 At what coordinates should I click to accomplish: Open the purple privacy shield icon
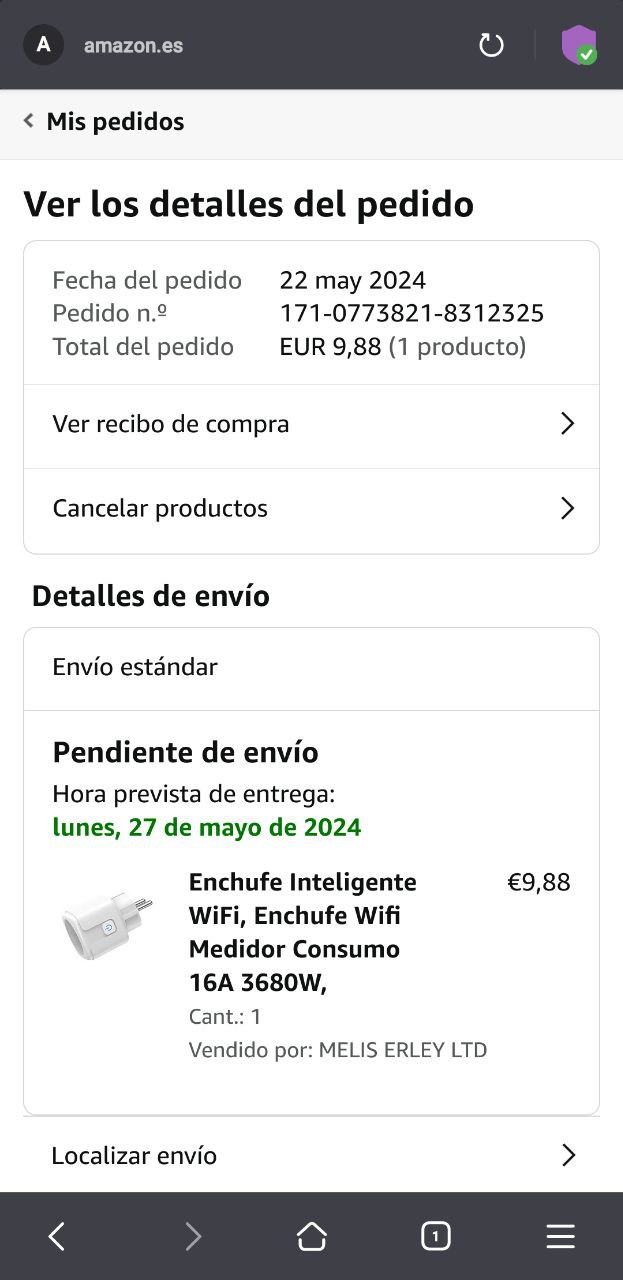pos(579,45)
